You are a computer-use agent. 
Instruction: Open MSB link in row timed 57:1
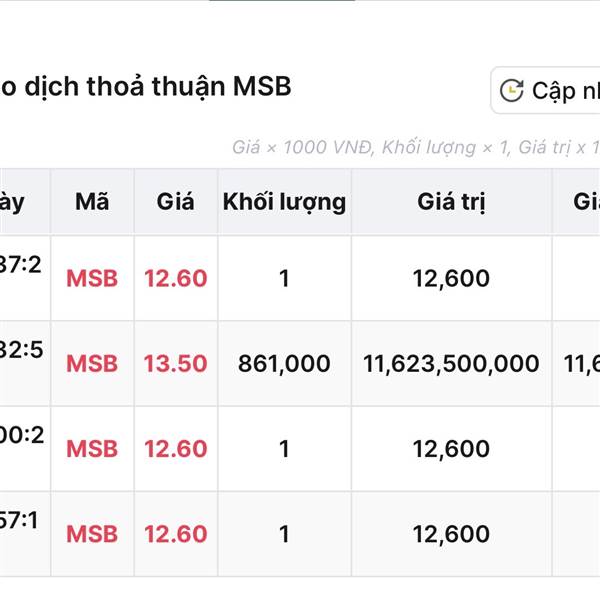[x=92, y=534]
